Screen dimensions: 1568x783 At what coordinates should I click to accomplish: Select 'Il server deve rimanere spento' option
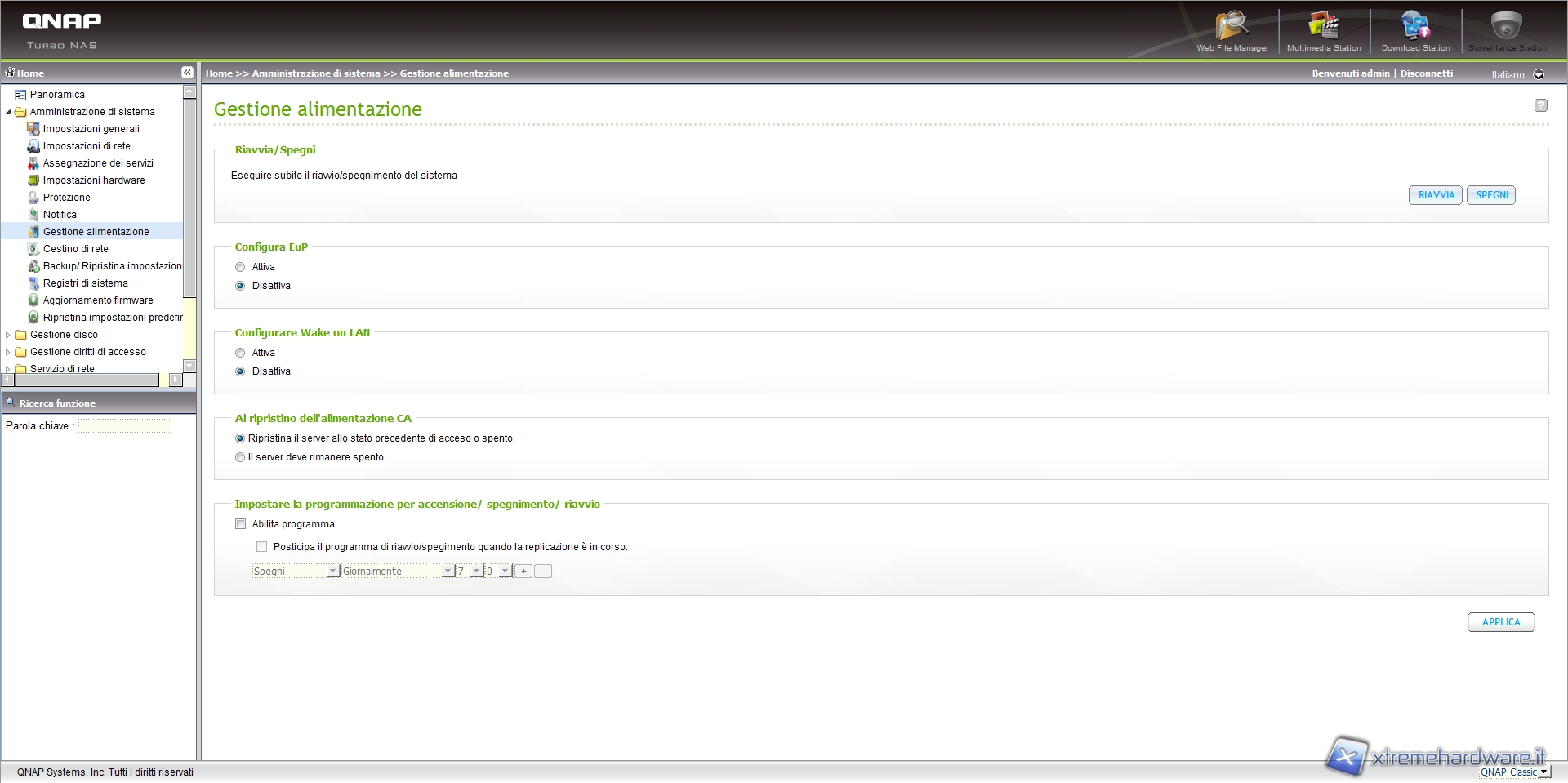tap(240, 457)
